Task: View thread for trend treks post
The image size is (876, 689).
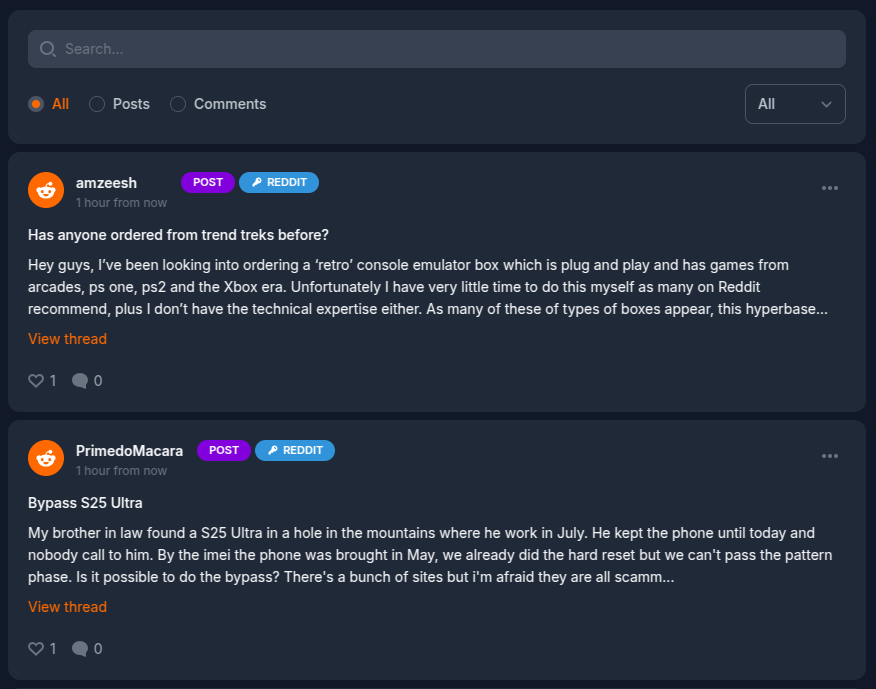Action: (x=67, y=339)
